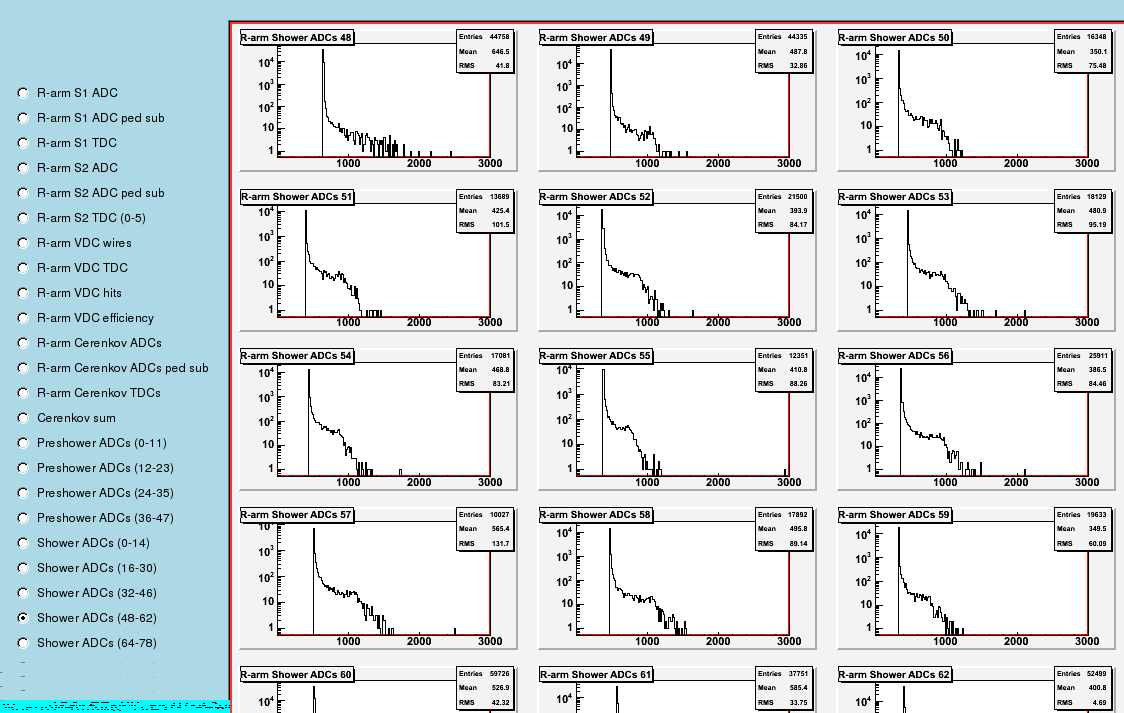
Task: Click the R-arm Shower ADCs 57 histogram
Action: 378,578
